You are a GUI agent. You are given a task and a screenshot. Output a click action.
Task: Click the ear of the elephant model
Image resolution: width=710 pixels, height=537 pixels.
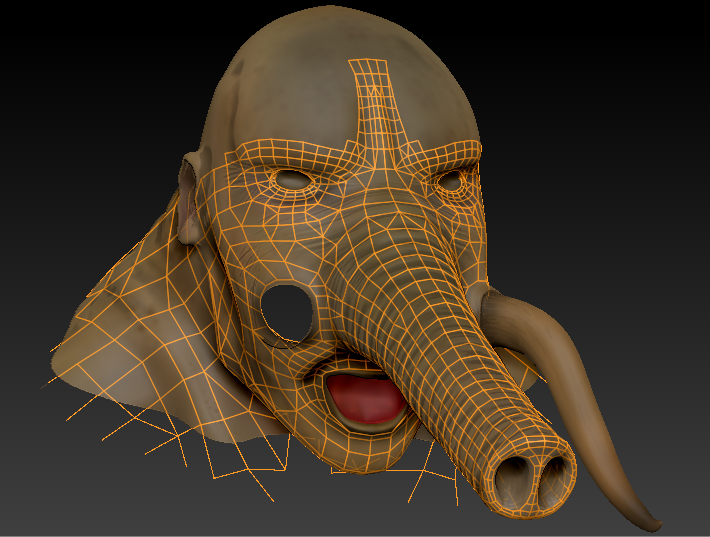189,197
